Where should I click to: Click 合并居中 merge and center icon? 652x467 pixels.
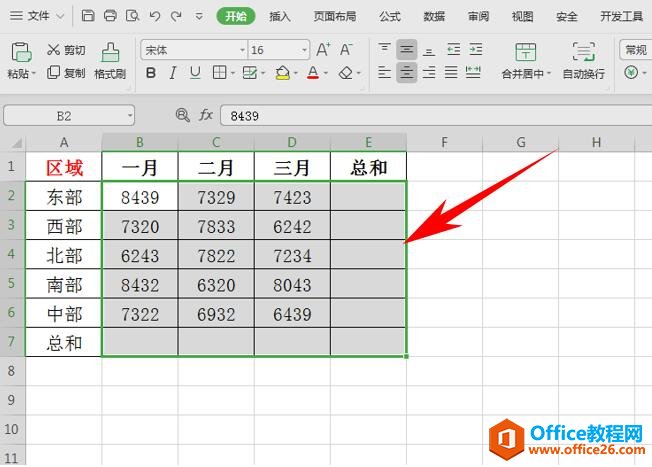[x=525, y=52]
